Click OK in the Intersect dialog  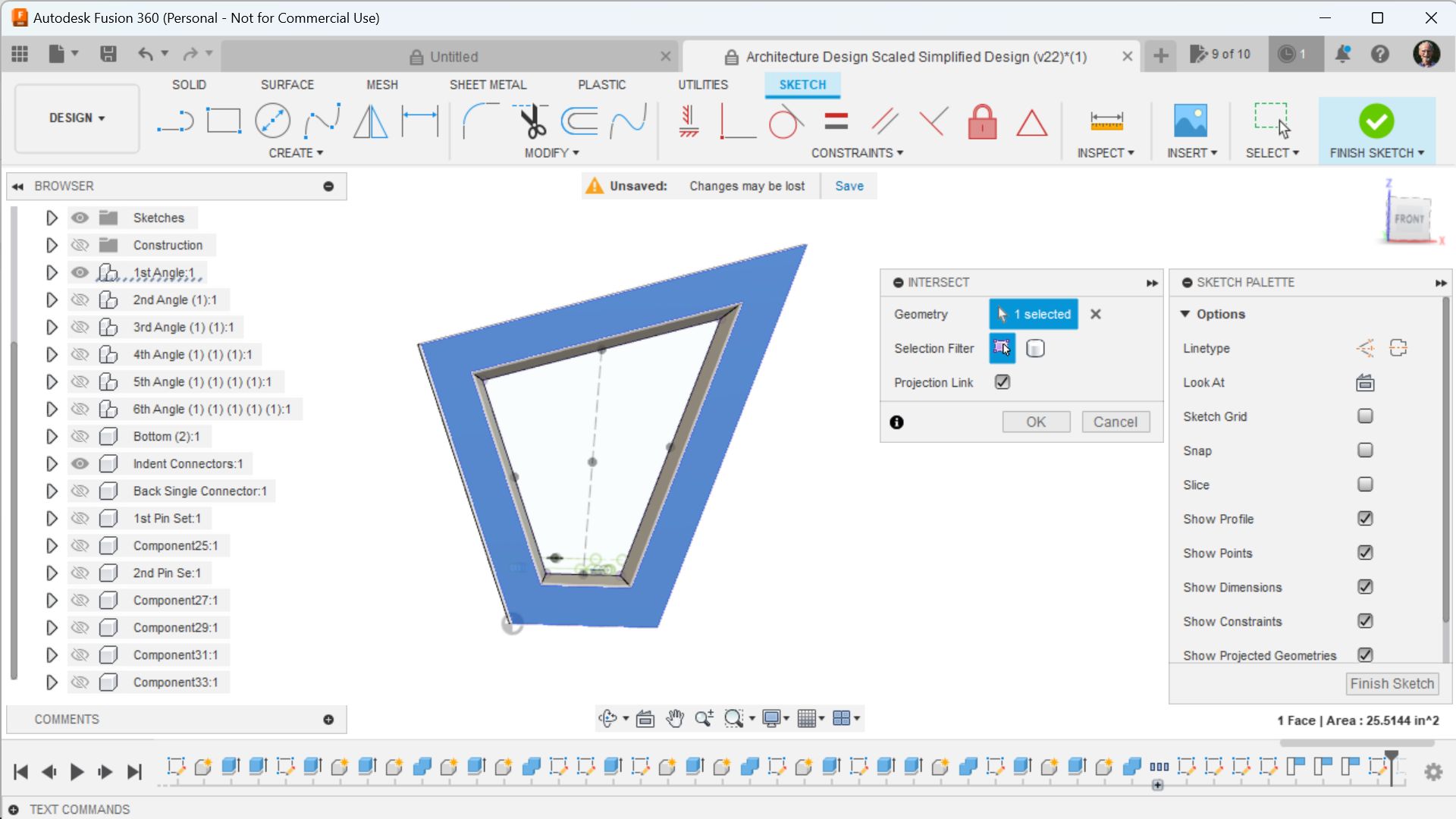point(1036,422)
